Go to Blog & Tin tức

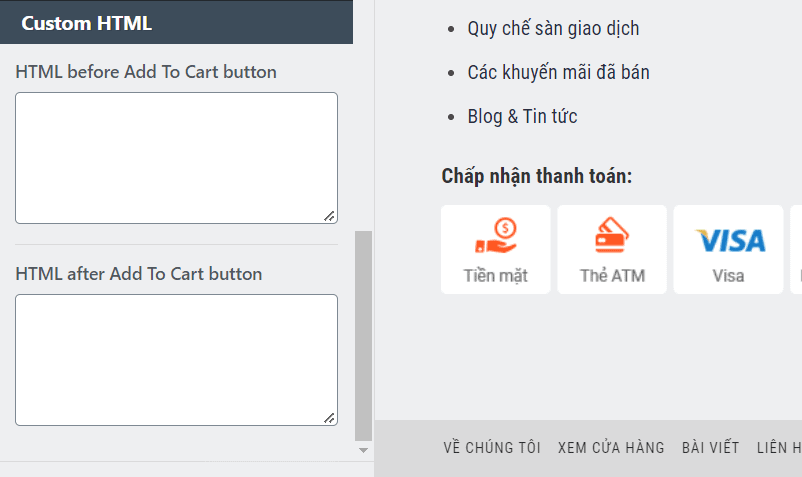tap(522, 116)
